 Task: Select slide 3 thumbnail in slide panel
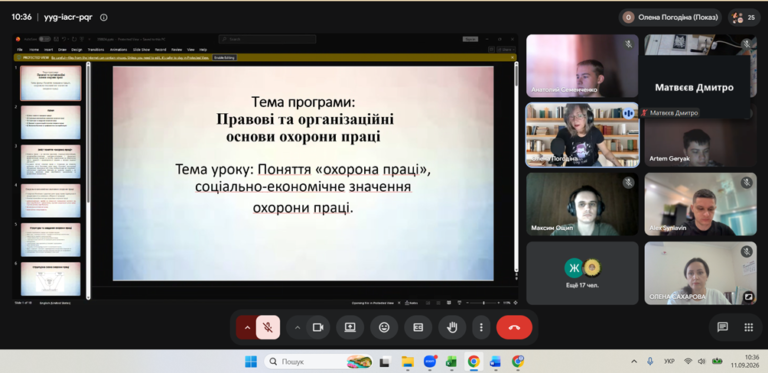(x=50, y=161)
